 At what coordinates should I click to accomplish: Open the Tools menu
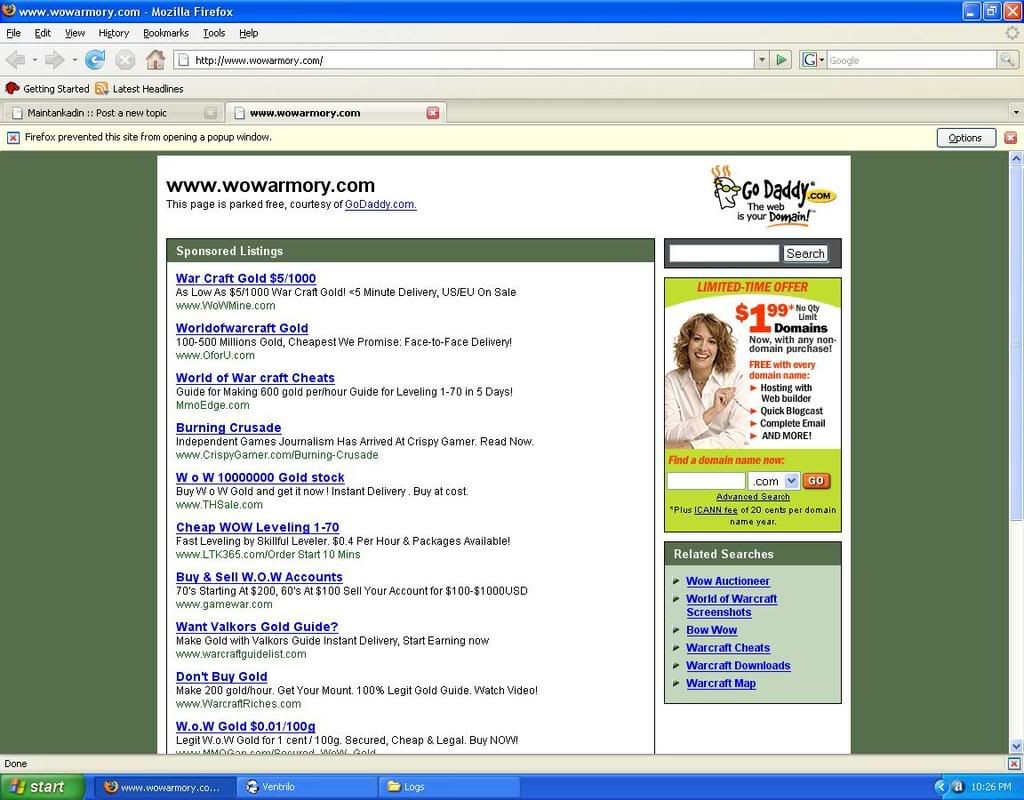click(214, 33)
